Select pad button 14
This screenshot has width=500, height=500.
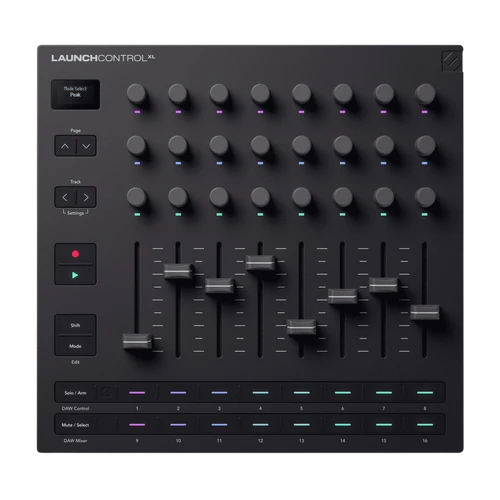click(x=343, y=425)
